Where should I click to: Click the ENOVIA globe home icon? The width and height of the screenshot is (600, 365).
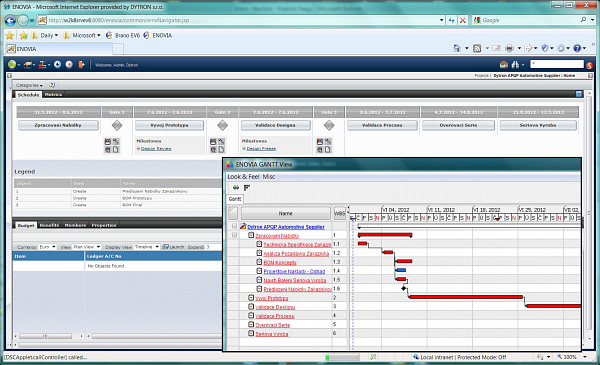coord(11,65)
